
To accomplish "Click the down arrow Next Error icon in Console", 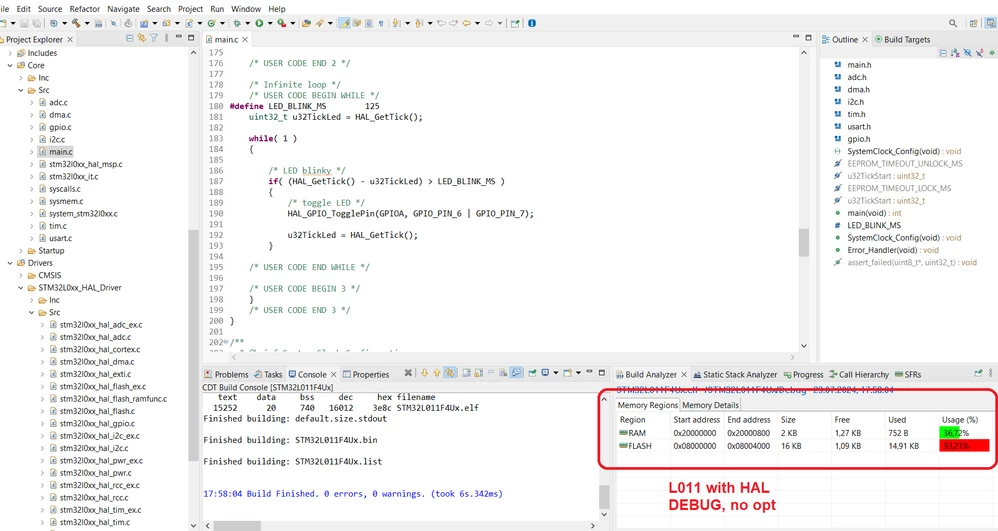I will pyautogui.click(x=425, y=373).
